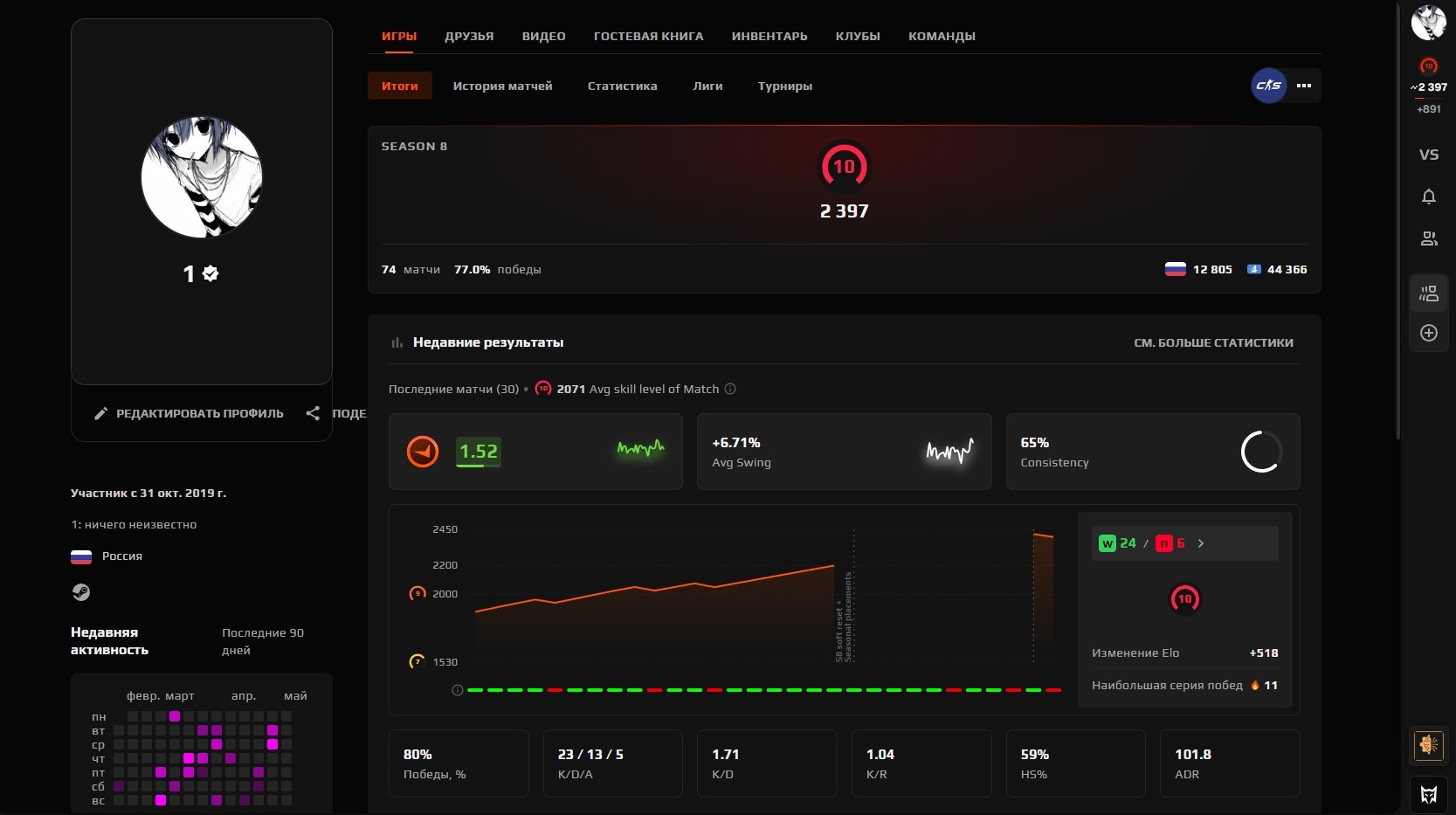The height and width of the screenshot is (815, 1456).
Task: Click the 1.71 K/D stat card
Action: (767, 763)
